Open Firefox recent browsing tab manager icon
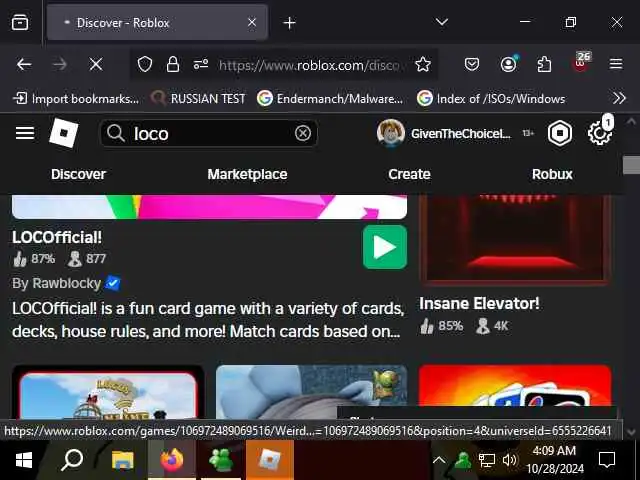Screen dimensions: 640x480 pyautogui.click(x=20, y=22)
